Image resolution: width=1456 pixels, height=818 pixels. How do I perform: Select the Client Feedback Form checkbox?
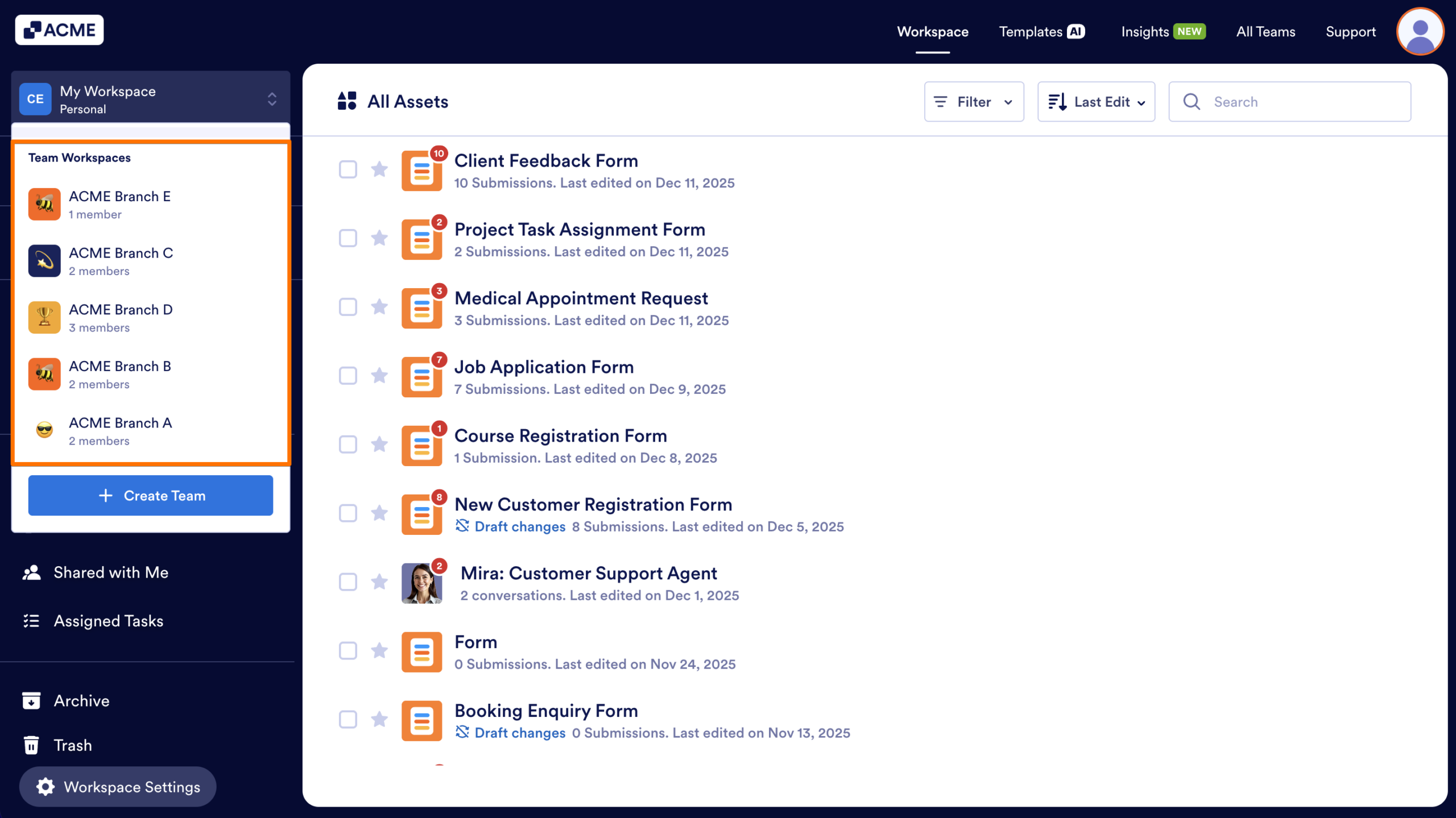click(348, 169)
